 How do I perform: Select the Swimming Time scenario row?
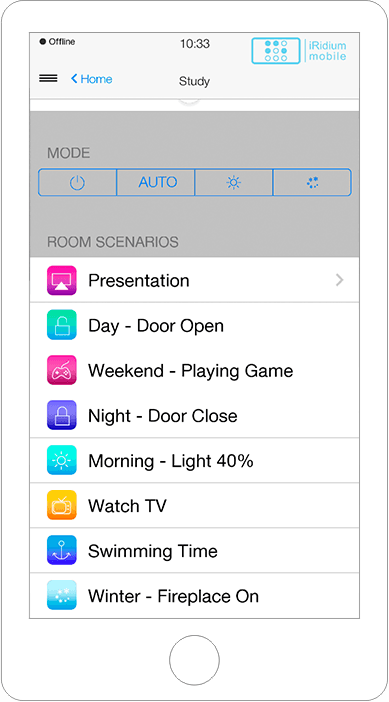pos(194,550)
